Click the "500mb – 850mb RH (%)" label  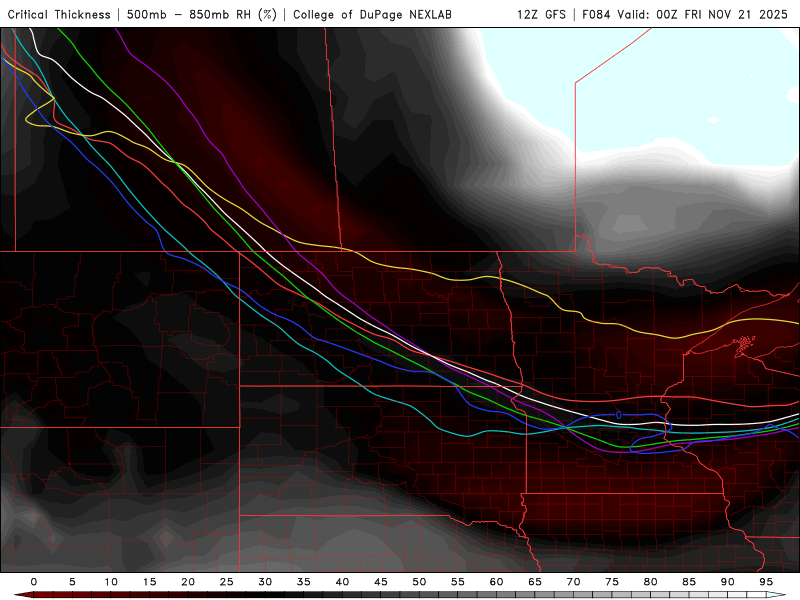coord(202,14)
